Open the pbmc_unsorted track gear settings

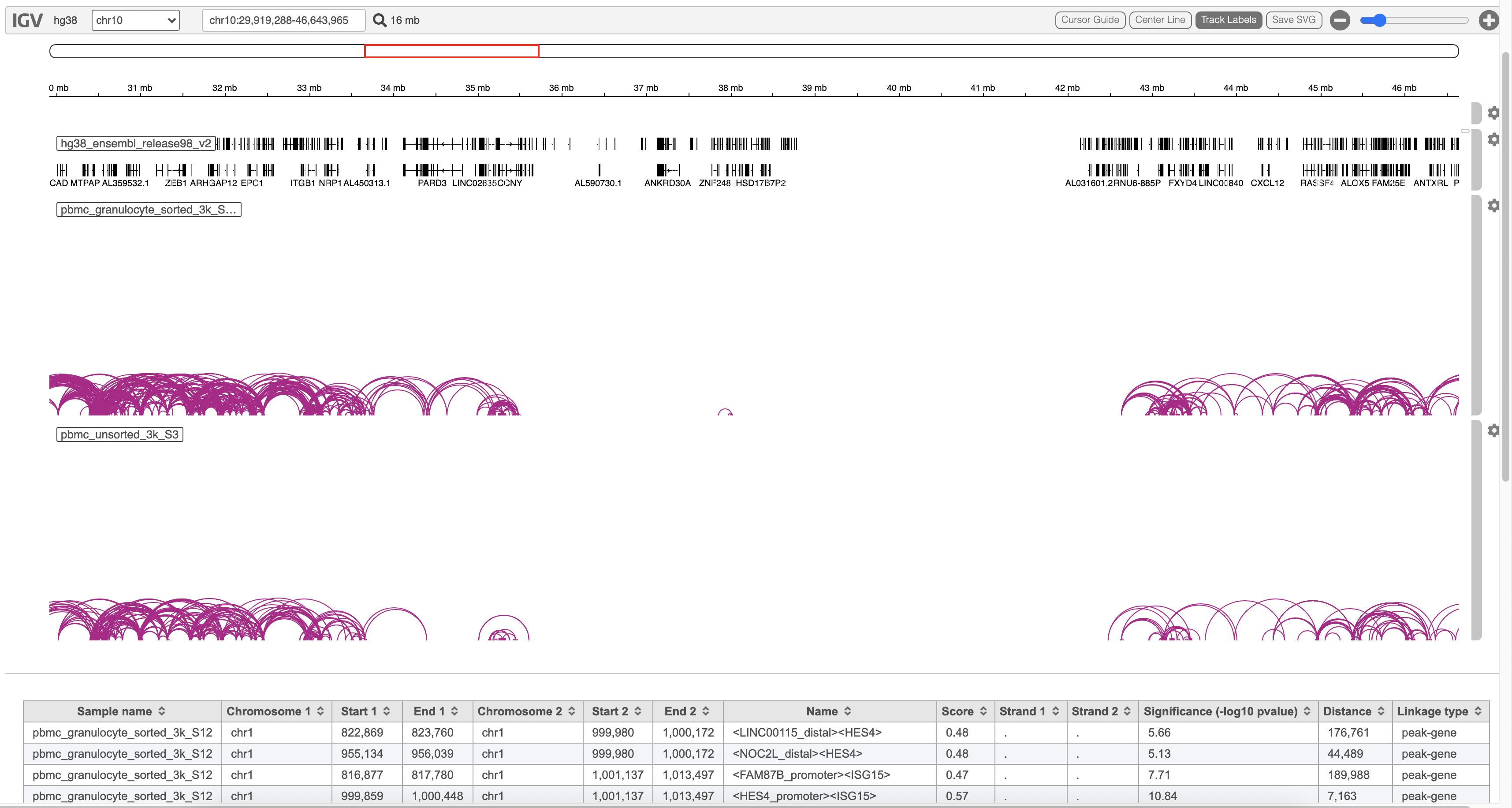click(x=1493, y=430)
